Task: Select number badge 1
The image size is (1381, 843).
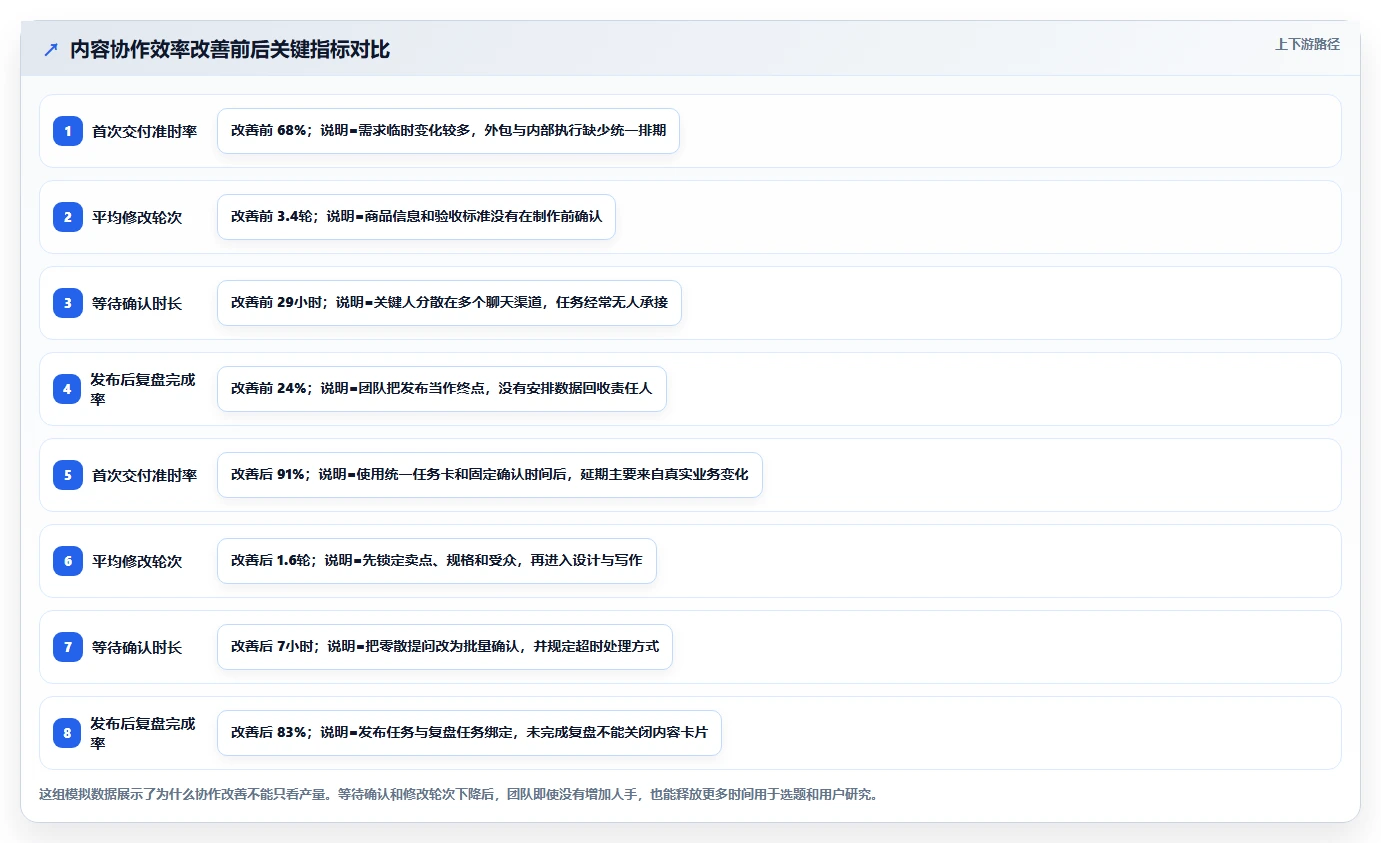Action: coord(68,131)
